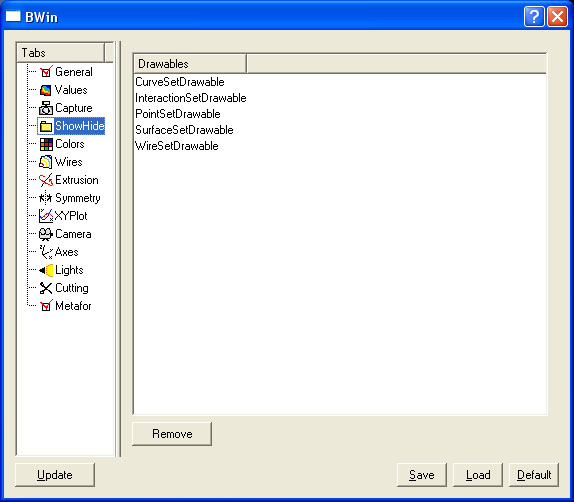Select the Metafor label in the tree
Screen dimensions: 574x502
73,306
